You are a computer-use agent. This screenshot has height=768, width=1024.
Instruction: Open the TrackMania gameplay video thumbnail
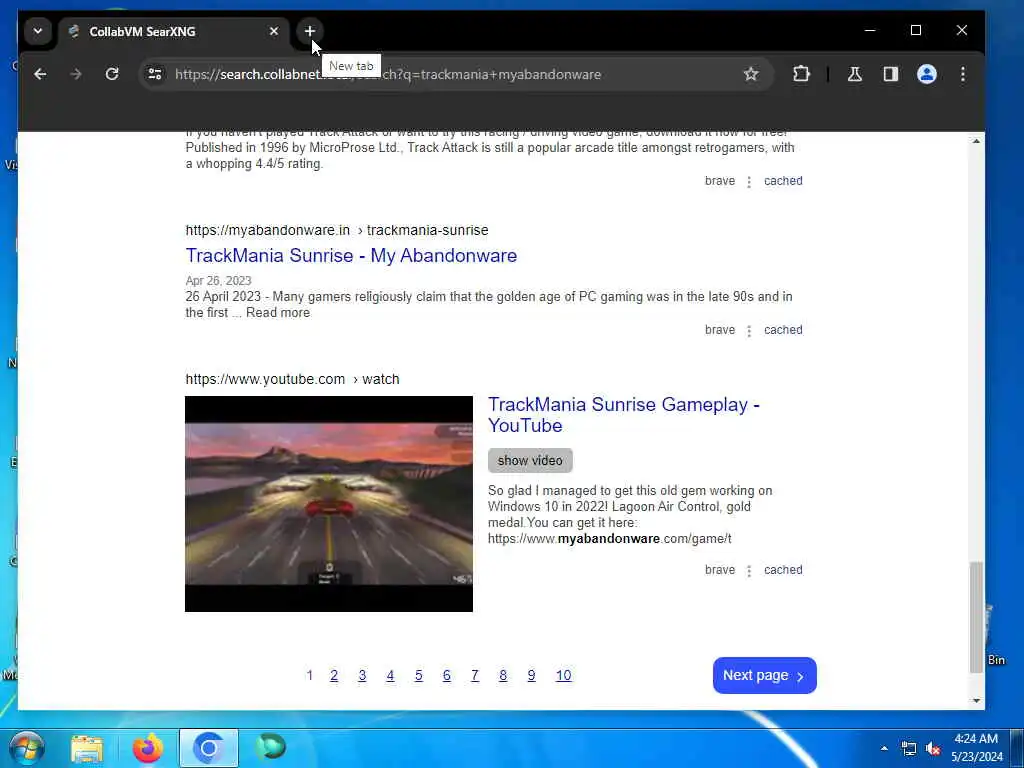click(328, 504)
